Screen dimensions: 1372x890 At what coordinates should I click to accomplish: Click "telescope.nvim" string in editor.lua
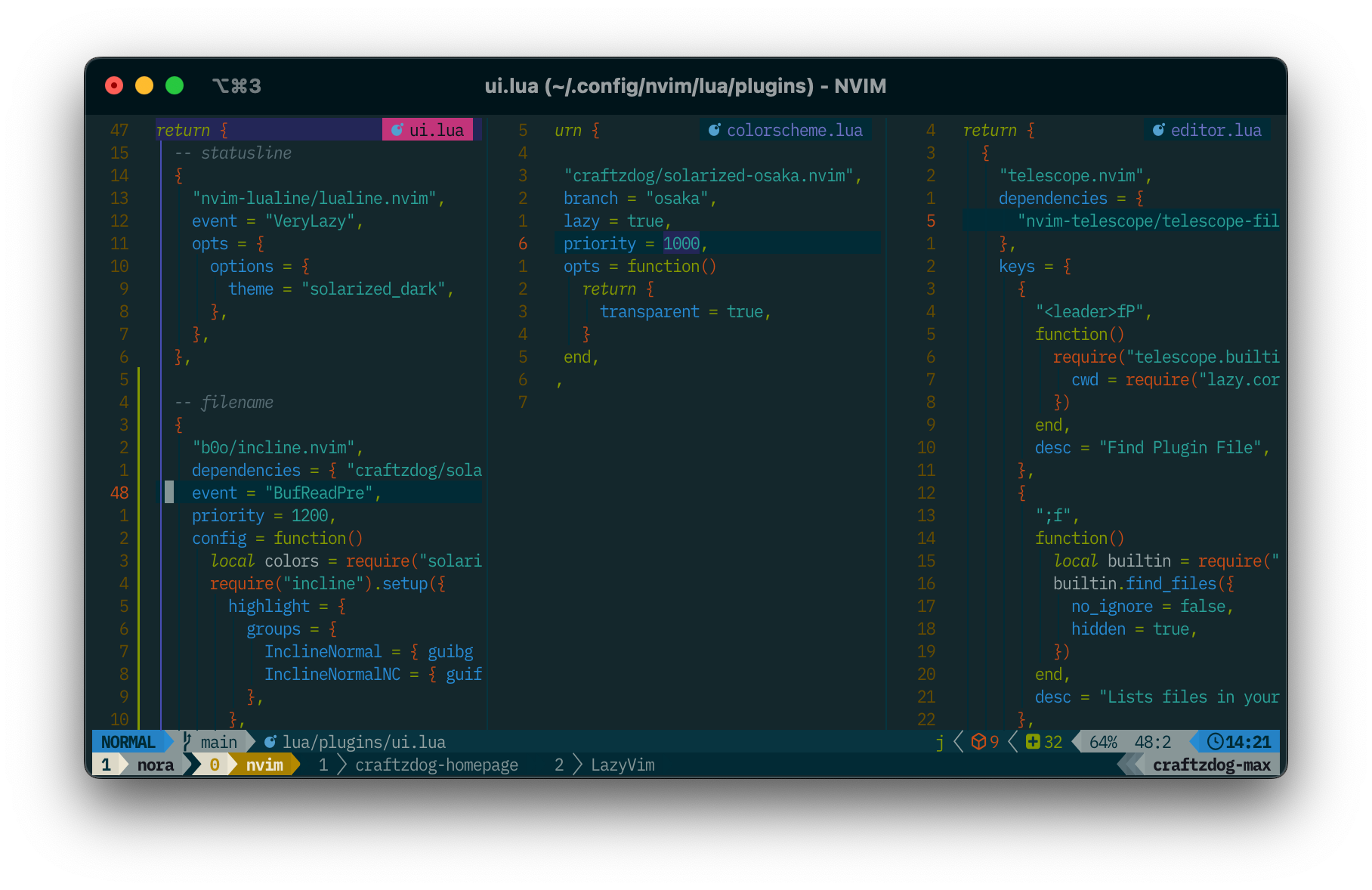(1071, 175)
